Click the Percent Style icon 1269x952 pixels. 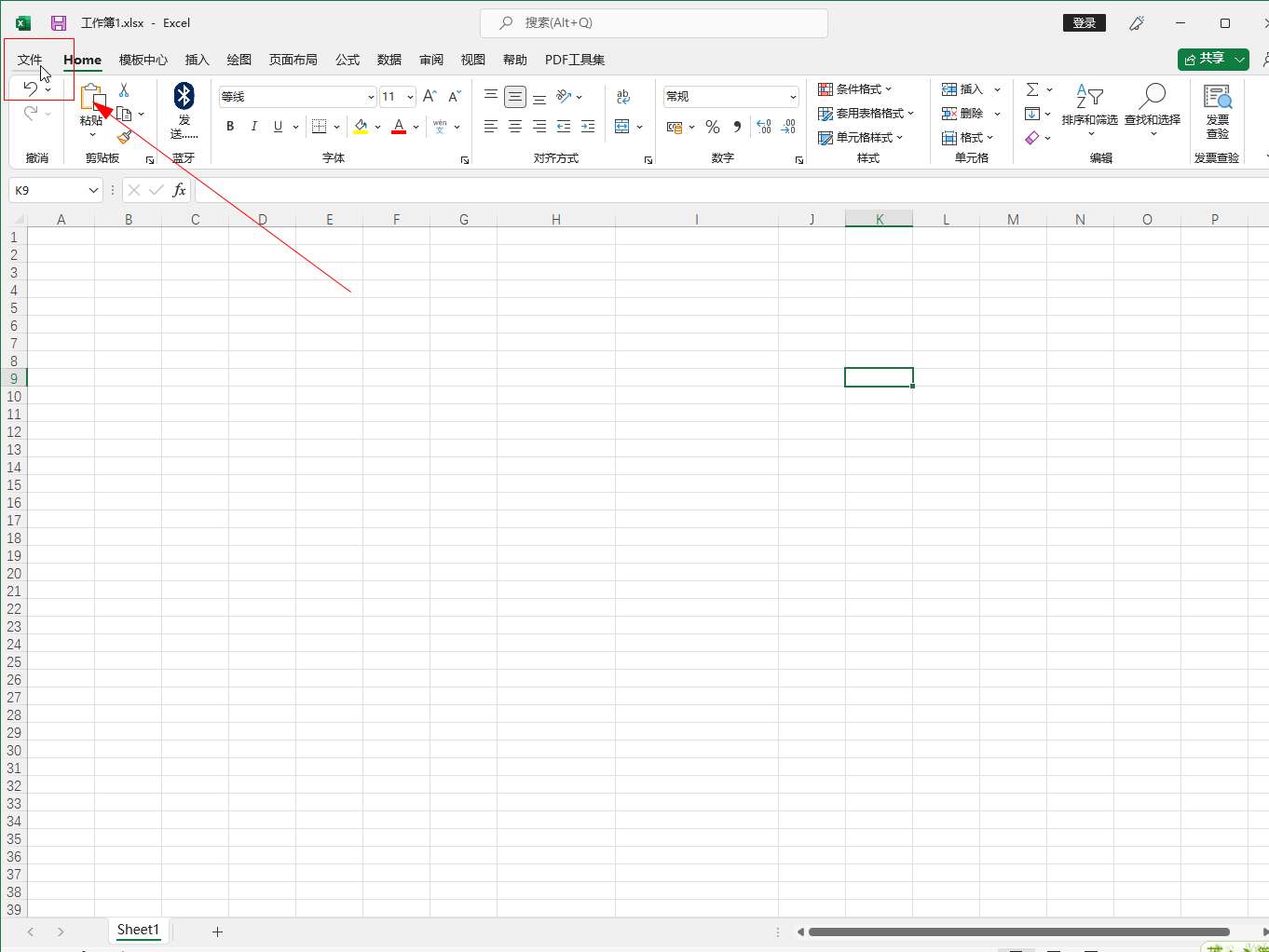tap(713, 127)
